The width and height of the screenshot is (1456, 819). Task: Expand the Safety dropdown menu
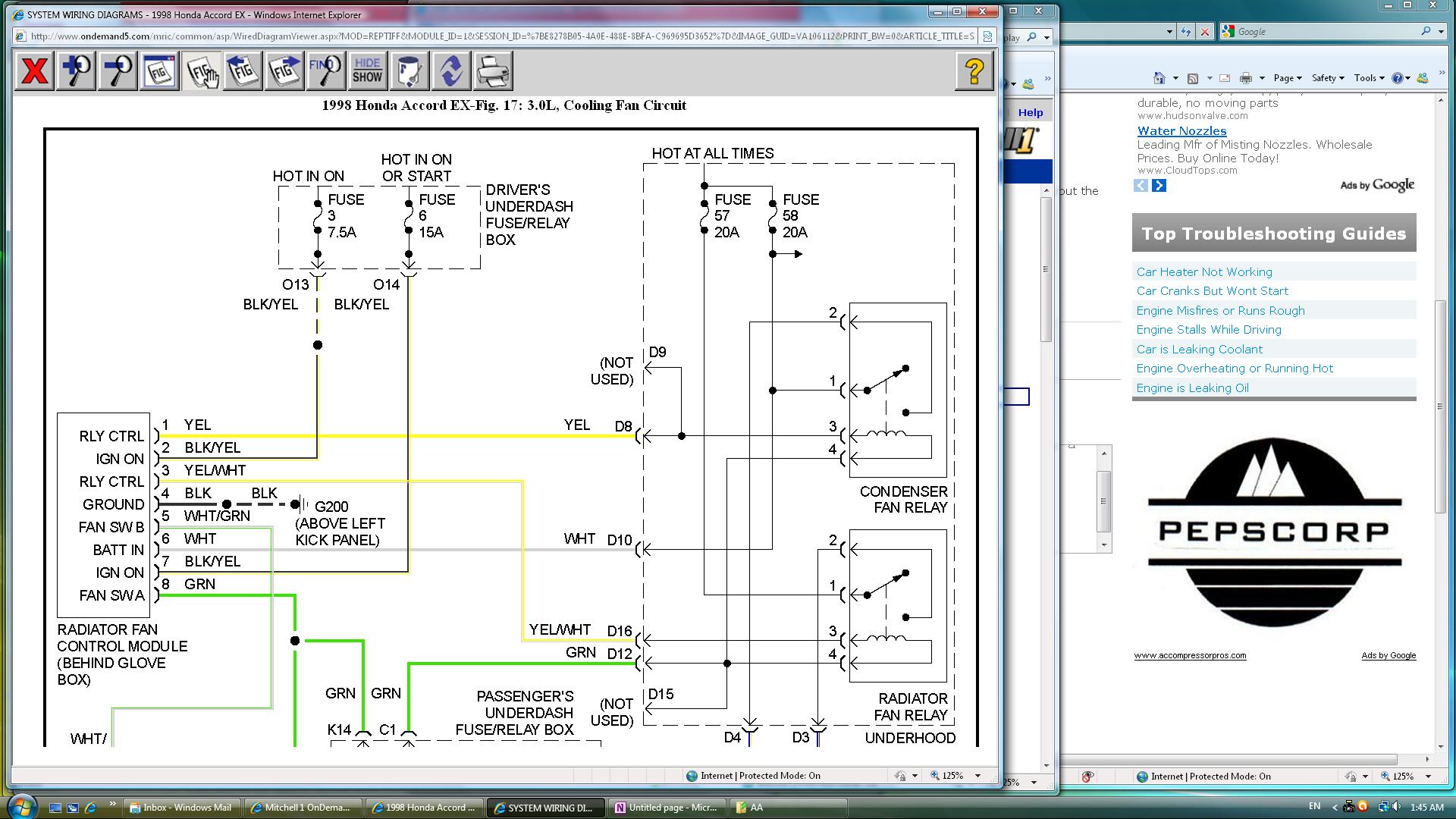[x=1327, y=78]
